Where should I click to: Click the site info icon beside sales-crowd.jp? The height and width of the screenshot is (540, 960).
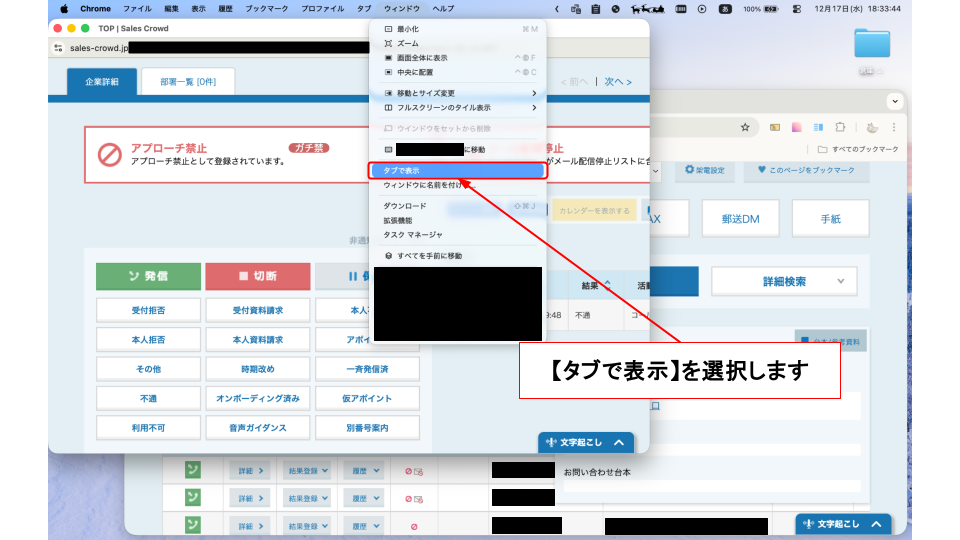click(x=59, y=47)
